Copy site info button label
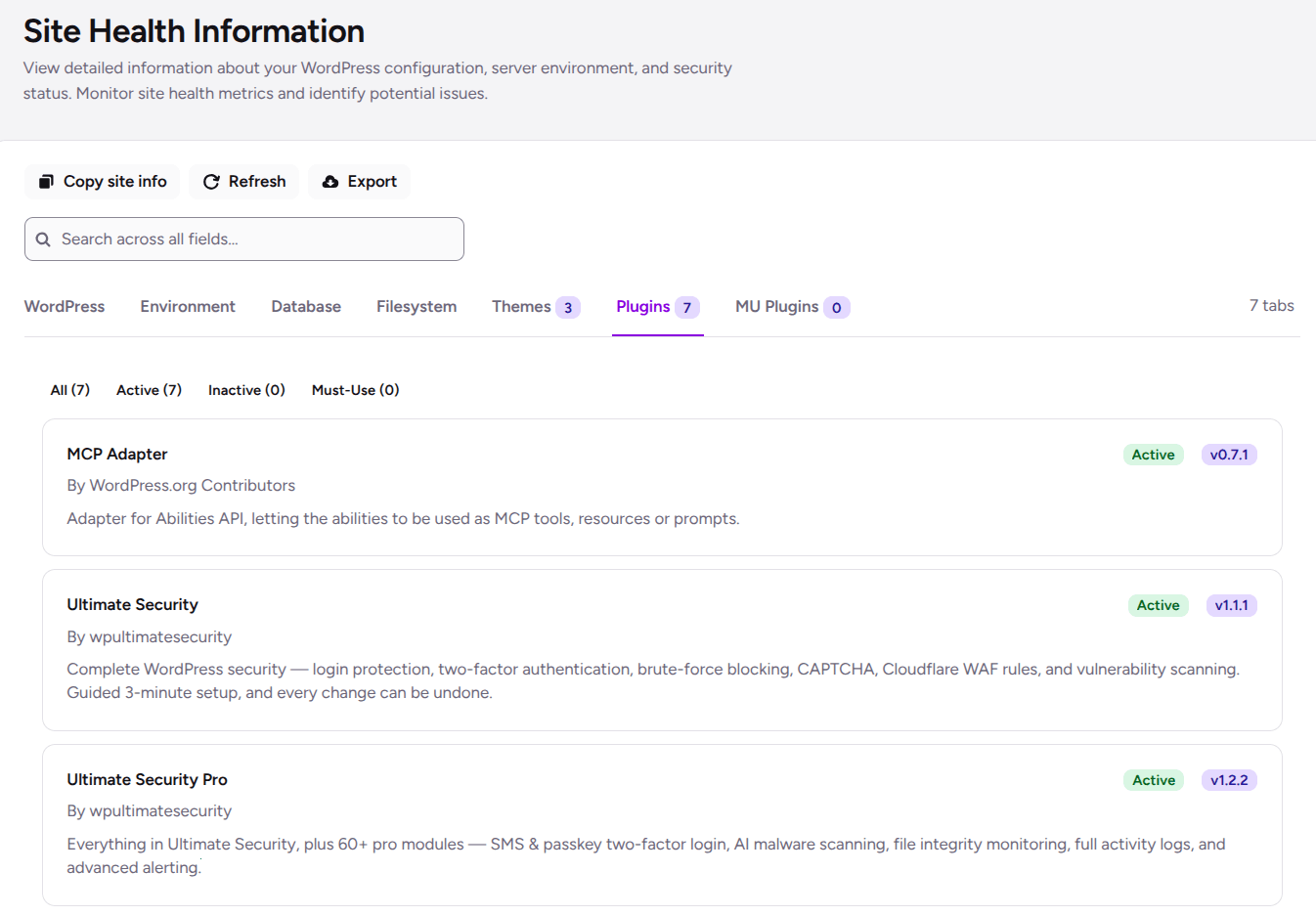This screenshot has height=916, width=1316. click(115, 182)
